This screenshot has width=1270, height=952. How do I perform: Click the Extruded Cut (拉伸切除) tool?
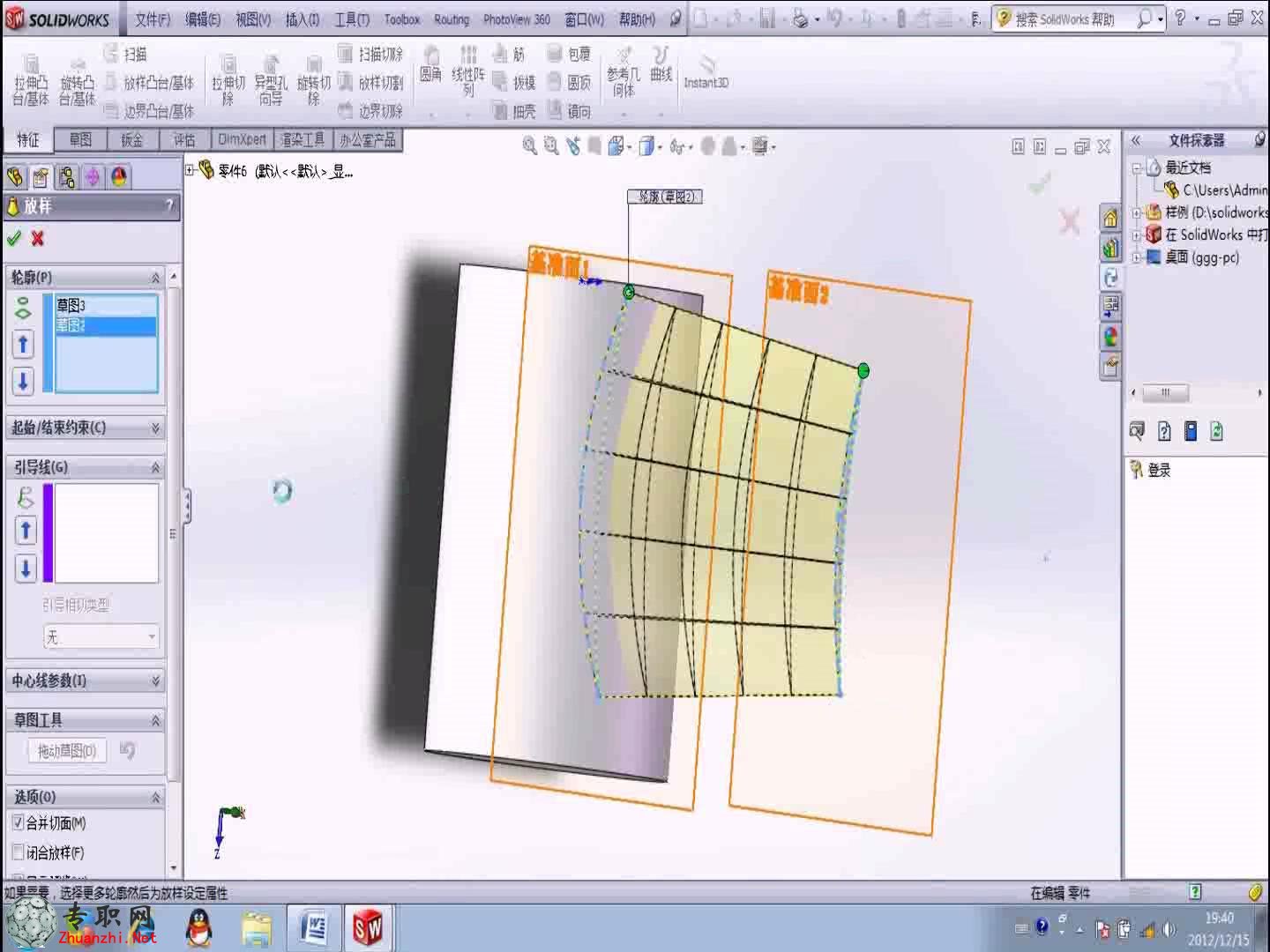click(x=228, y=82)
